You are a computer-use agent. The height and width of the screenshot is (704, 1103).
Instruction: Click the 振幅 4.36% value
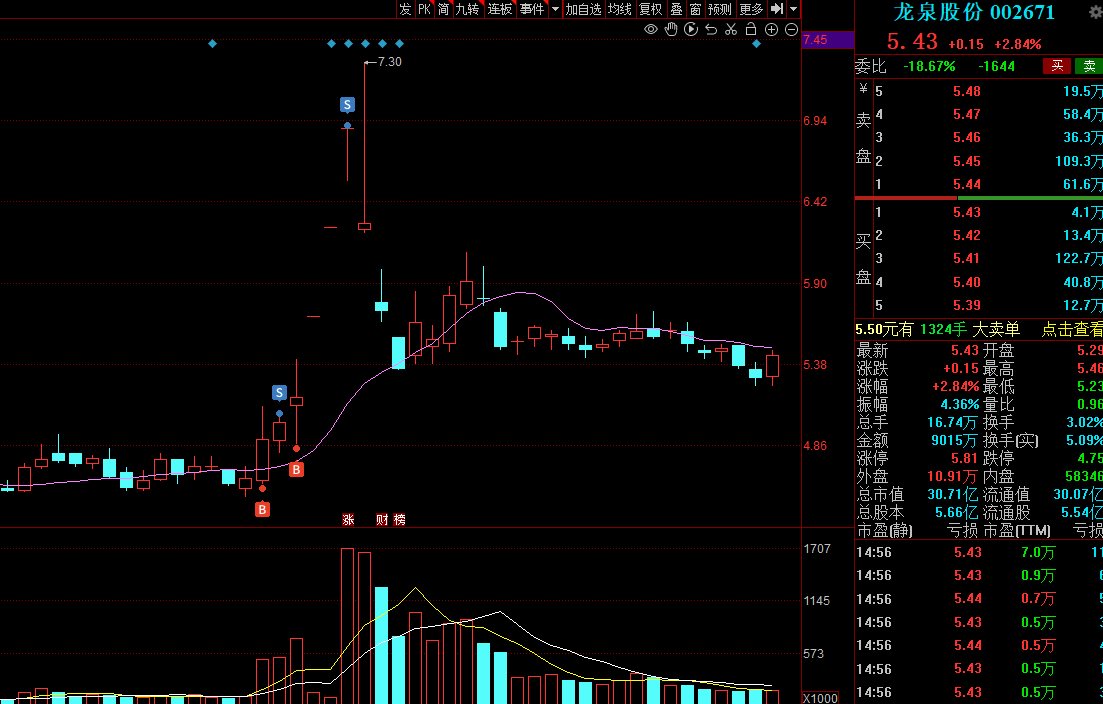pos(959,404)
